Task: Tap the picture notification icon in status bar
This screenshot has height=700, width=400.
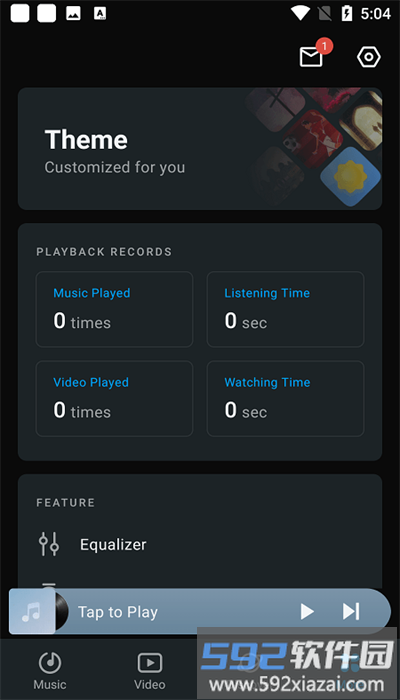Action: (73, 14)
